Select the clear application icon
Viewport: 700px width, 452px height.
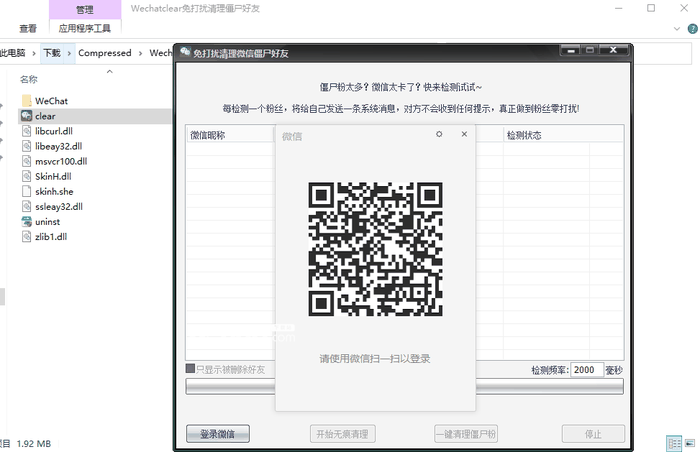(27, 116)
